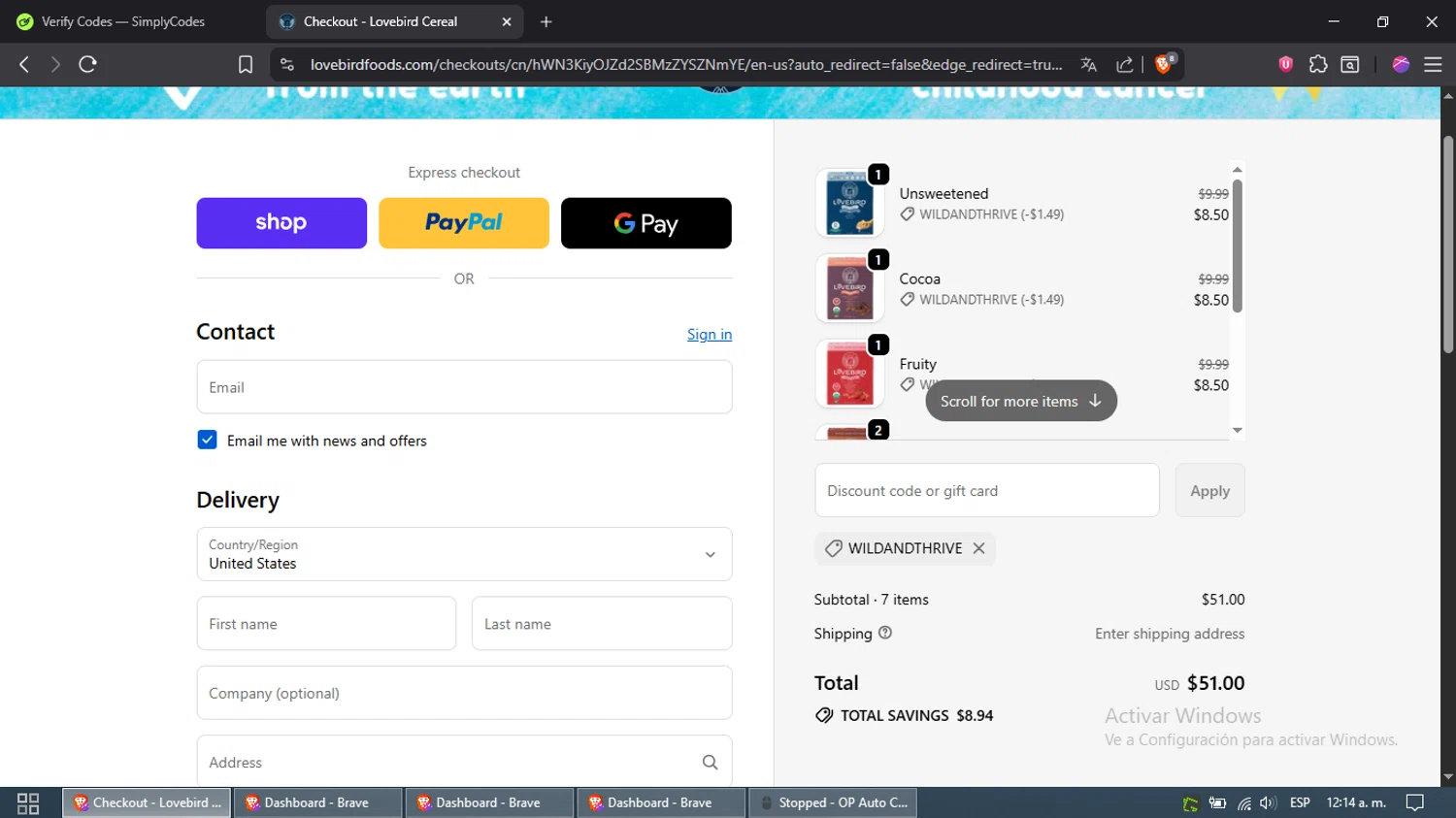Click the Fruity cereal thumbnail
The height and width of the screenshot is (818, 1456).
coord(849,374)
